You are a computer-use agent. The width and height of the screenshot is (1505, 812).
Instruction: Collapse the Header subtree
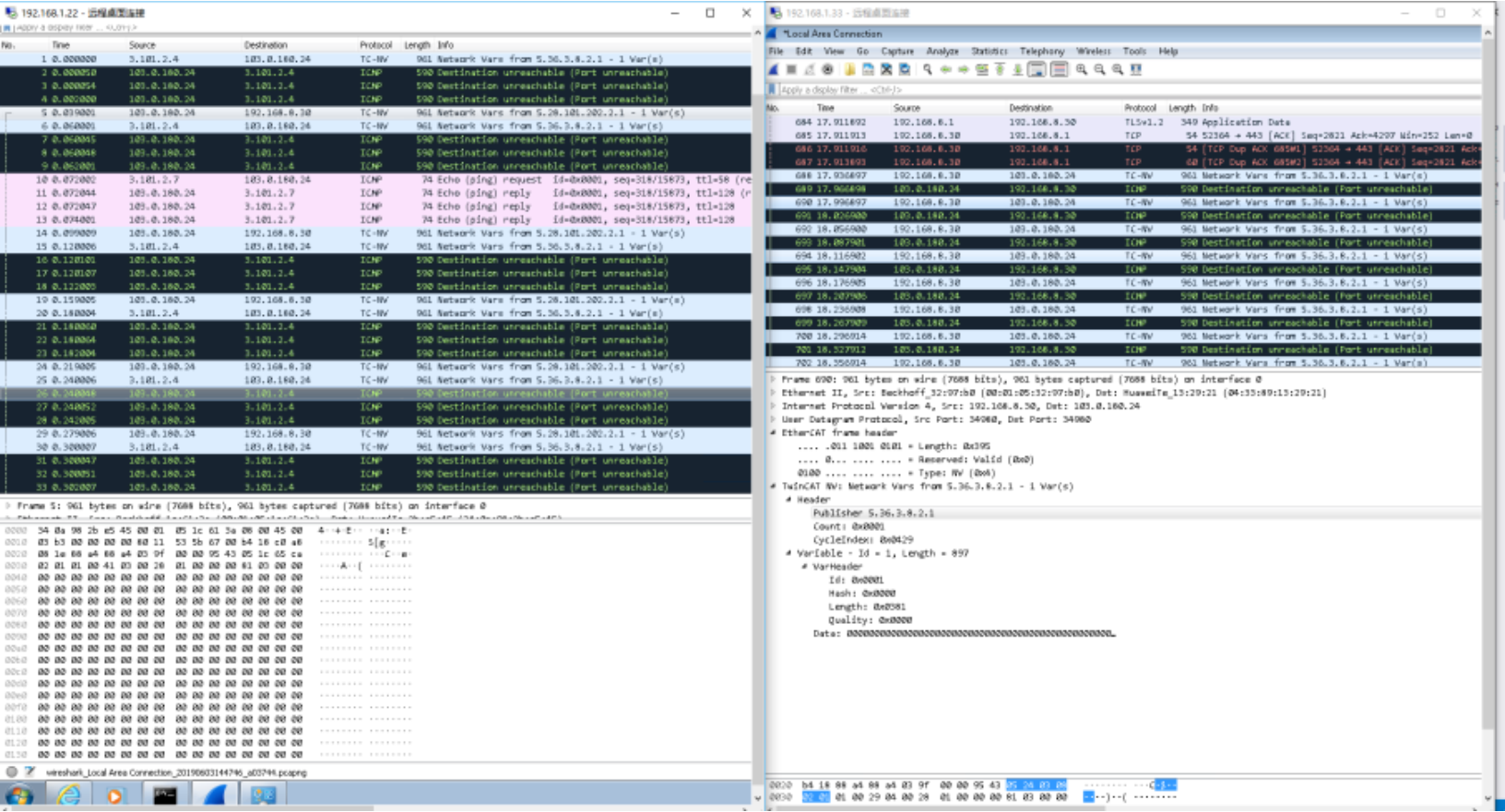click(x=788, y=500)
